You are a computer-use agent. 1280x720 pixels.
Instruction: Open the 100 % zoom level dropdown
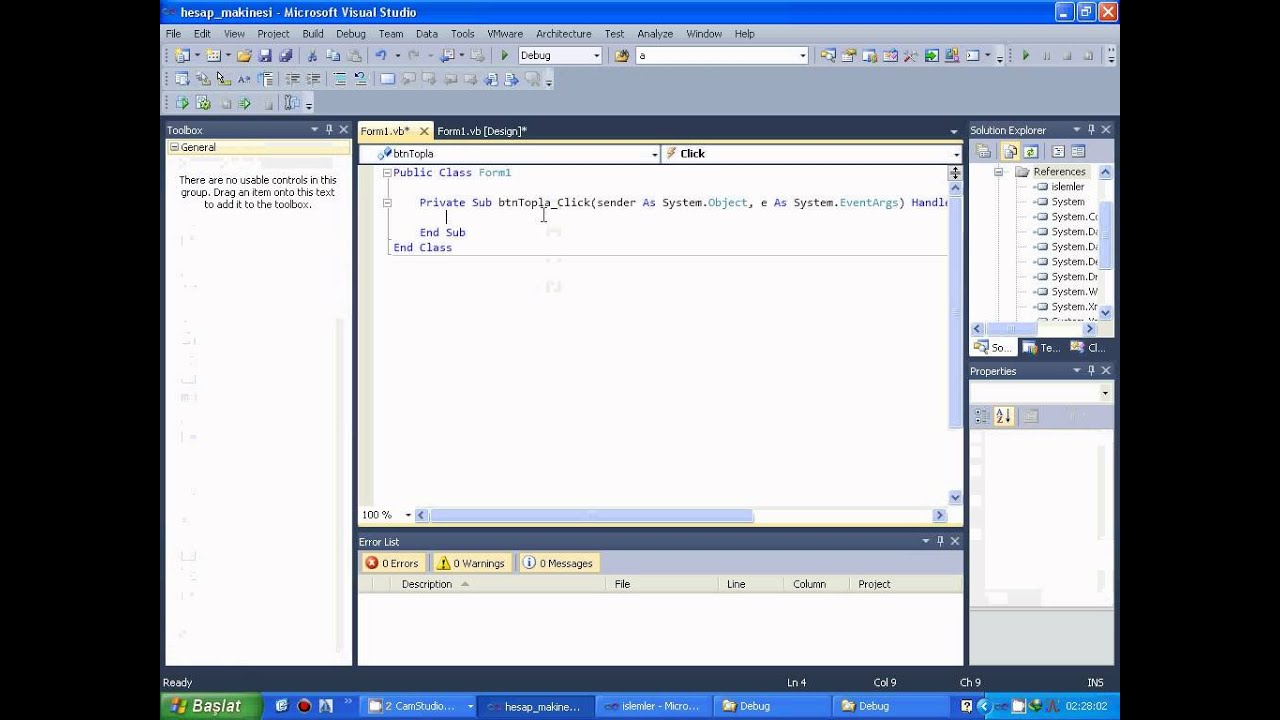pyautogui.click(x=408, y=515)
